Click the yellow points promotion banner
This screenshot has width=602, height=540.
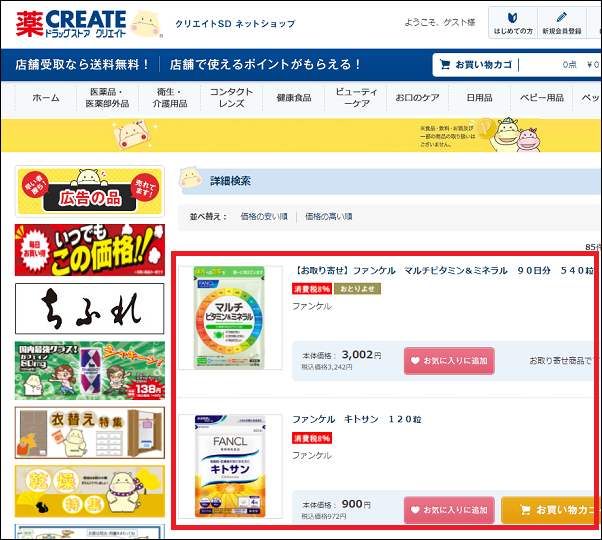pyautogui.click(x=301, y=135)
